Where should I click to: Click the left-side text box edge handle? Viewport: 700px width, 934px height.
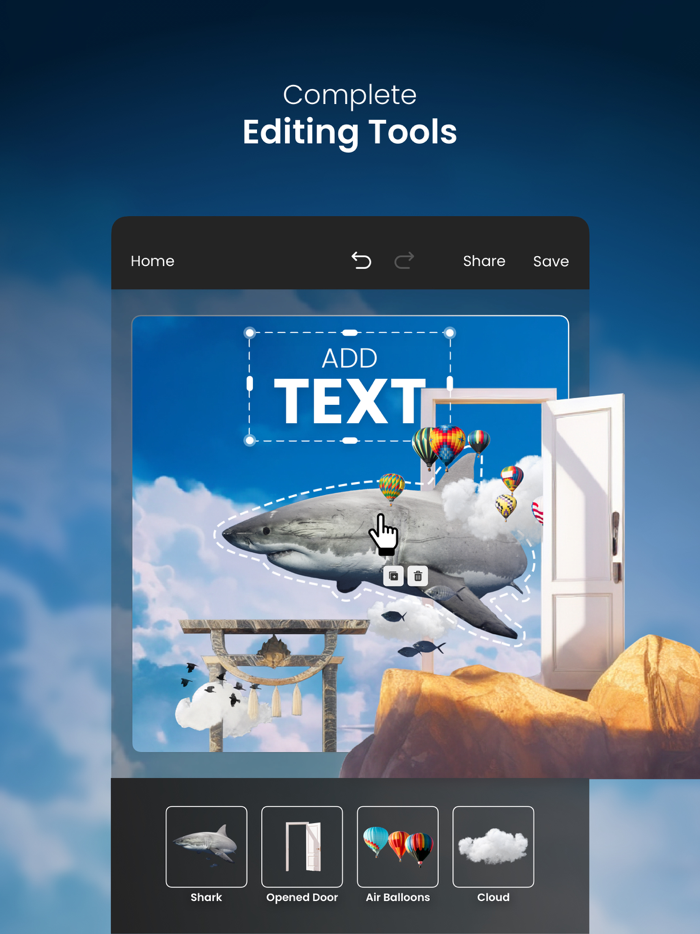(250, 384)
